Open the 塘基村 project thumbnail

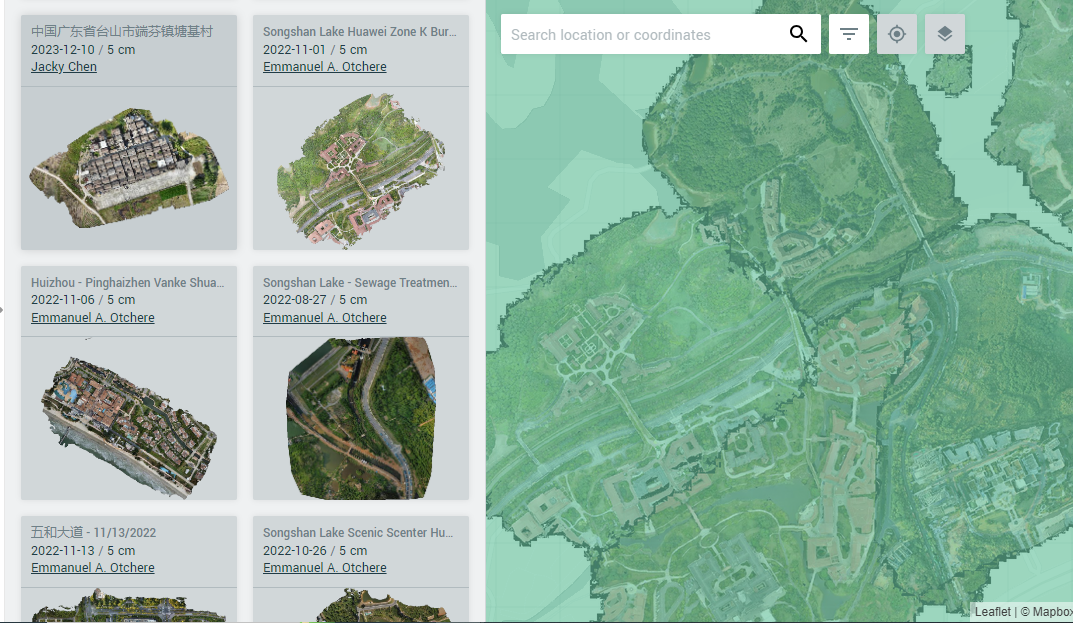[128, 168]
